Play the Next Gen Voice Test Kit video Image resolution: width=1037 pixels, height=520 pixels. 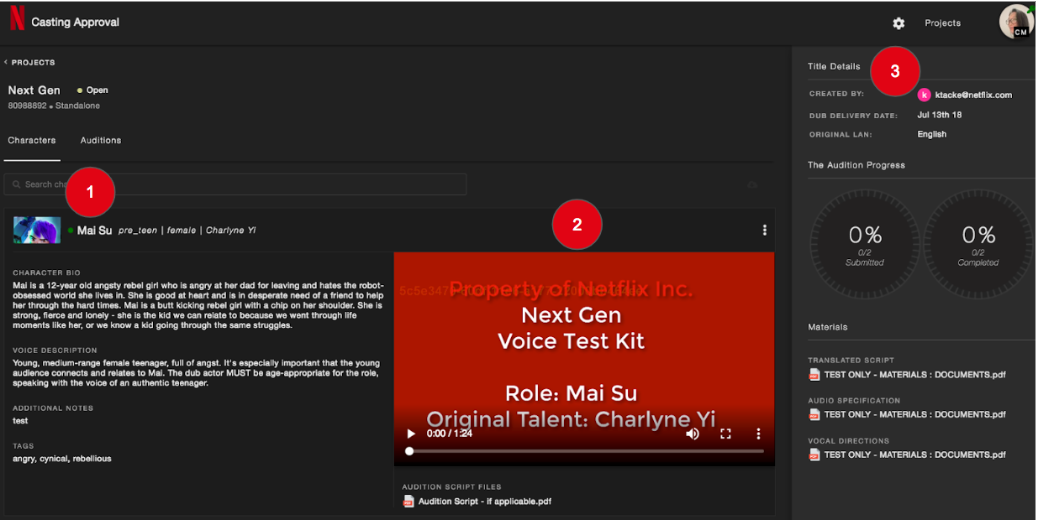pyautogui.click(x=411, y=434)
